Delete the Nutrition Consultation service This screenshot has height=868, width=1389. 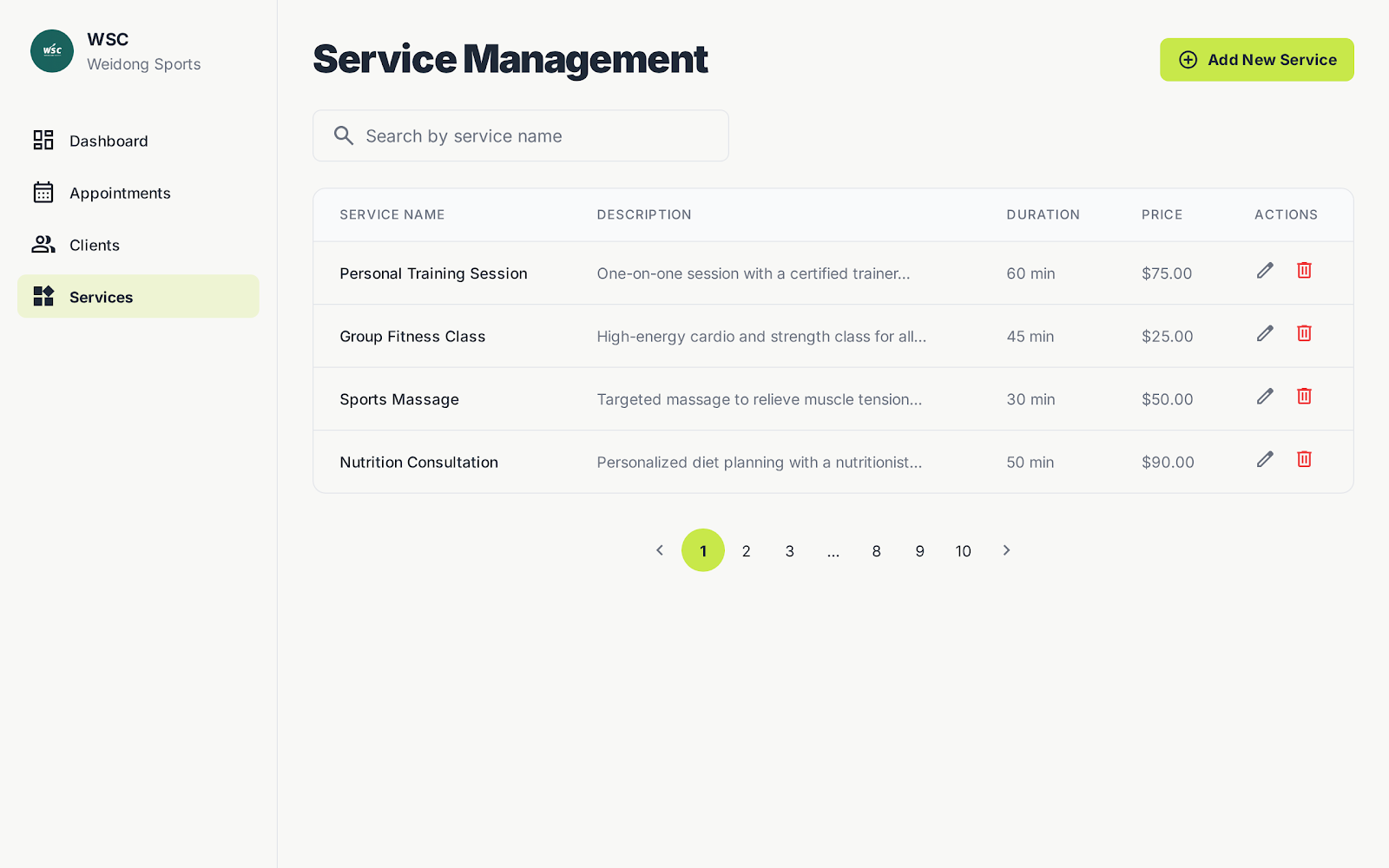[1304, 460]
